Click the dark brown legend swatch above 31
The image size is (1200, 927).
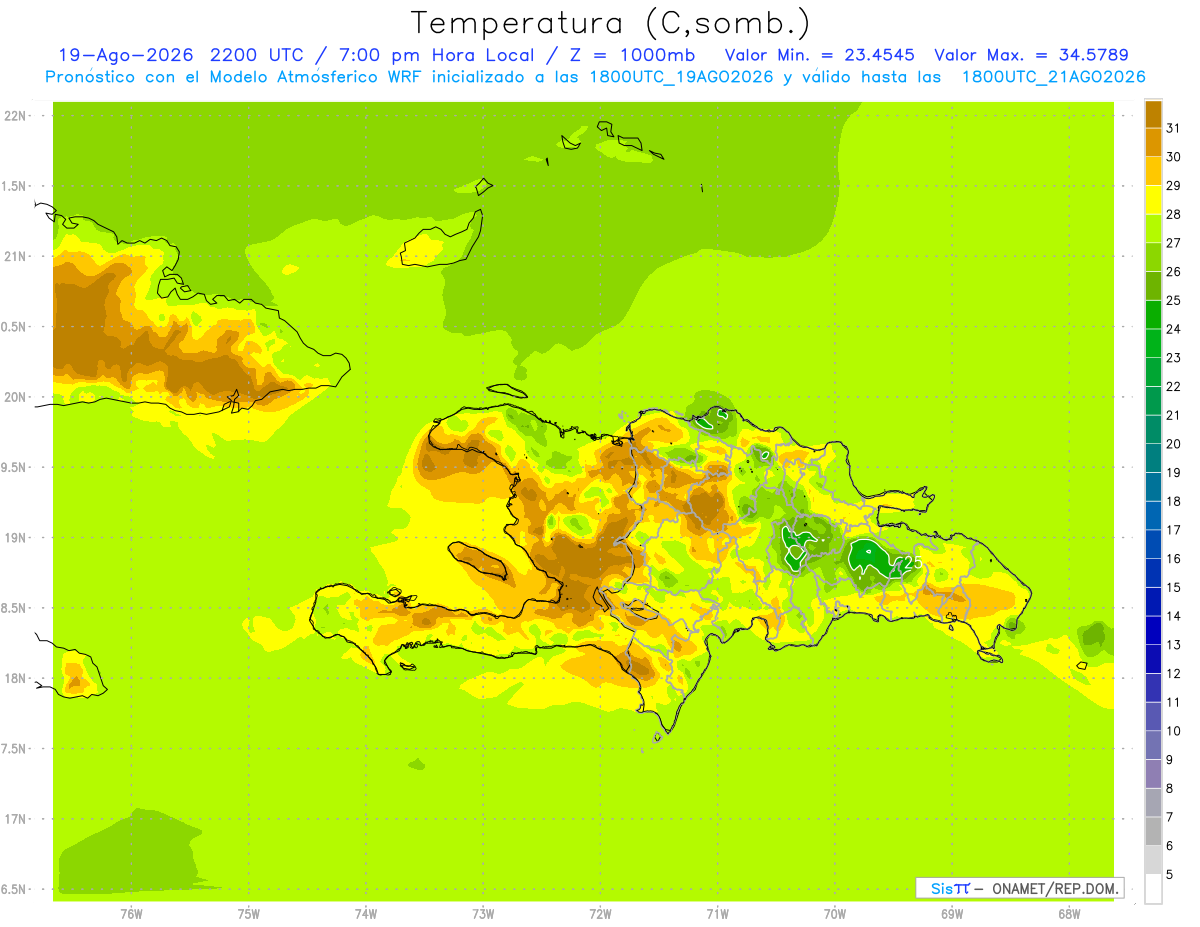(x=1153, y=114)
